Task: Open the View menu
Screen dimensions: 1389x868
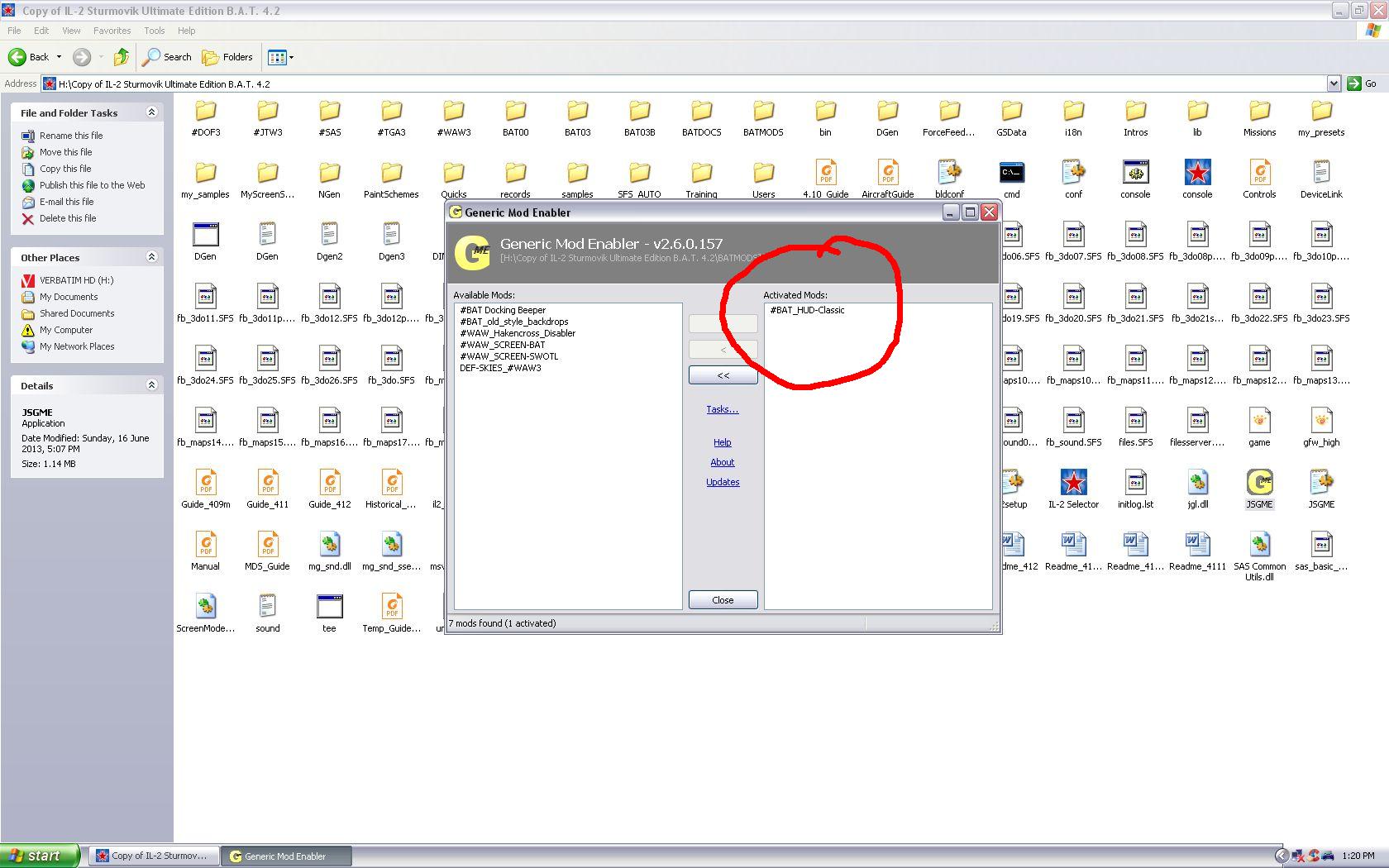Action: [71, 31]
